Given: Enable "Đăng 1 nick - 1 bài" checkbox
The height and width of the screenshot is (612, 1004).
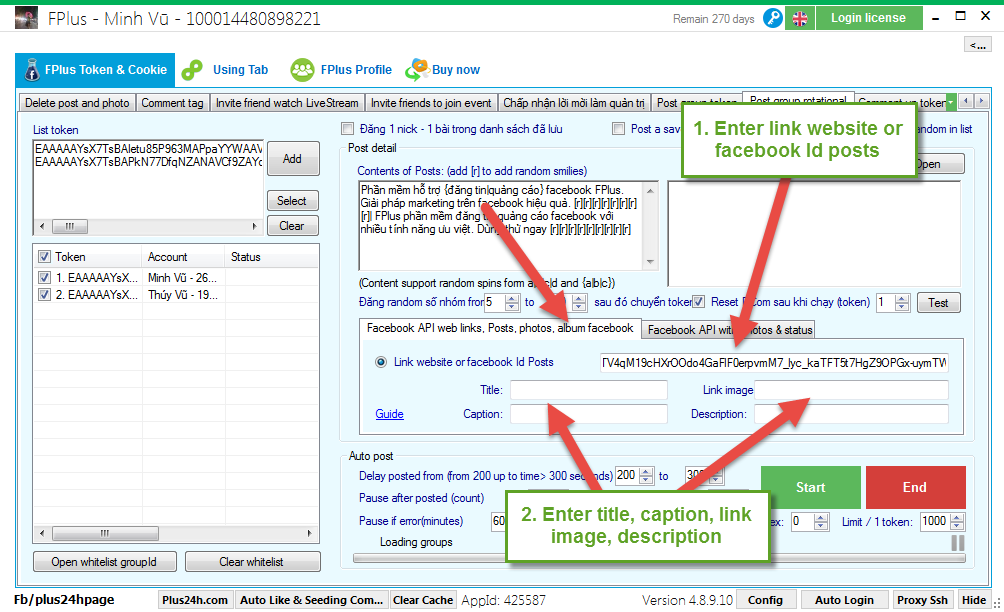Looking at the screenshot, I should 348,129.
